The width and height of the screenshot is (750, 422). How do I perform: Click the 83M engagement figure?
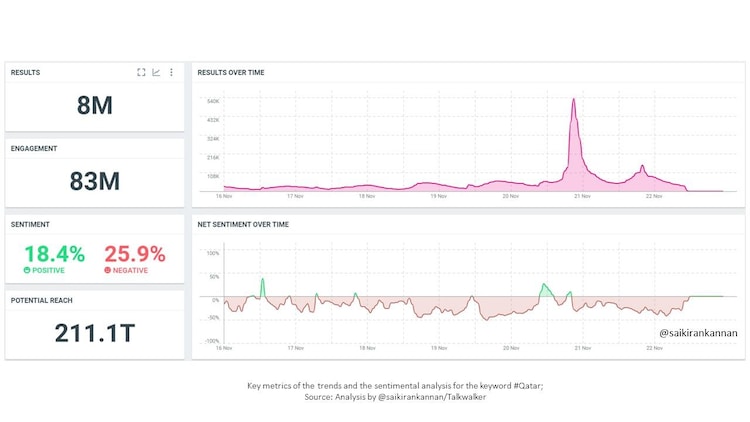pos(95,181)
